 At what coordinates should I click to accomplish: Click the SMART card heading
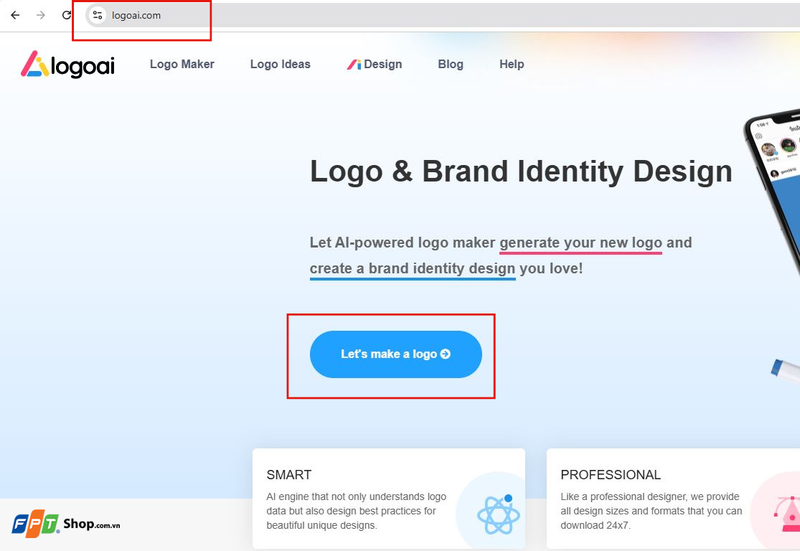(289, 475)
